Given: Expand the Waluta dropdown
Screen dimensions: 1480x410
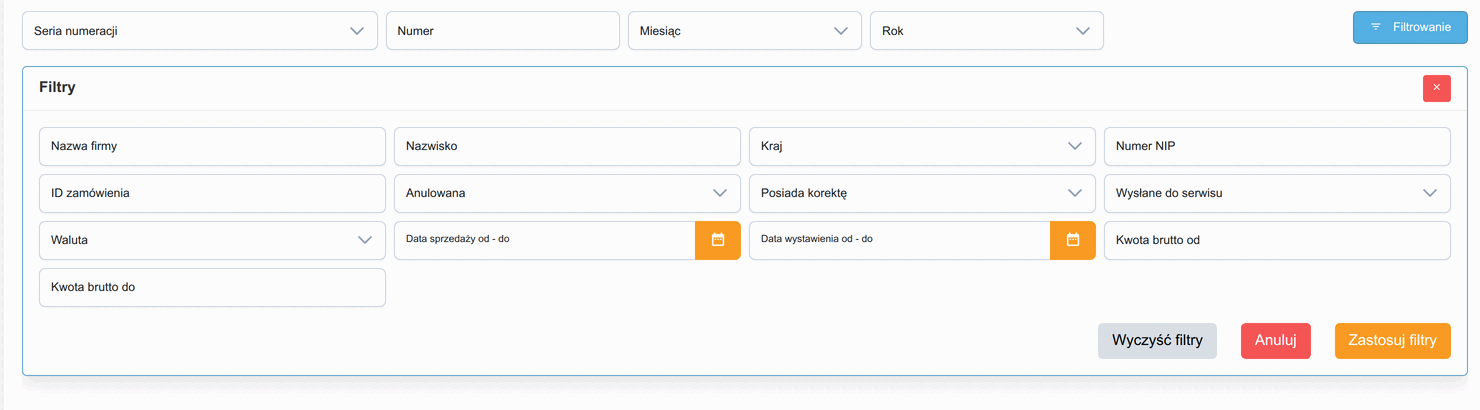Looking at the screenshot, I should coord(212,240).
